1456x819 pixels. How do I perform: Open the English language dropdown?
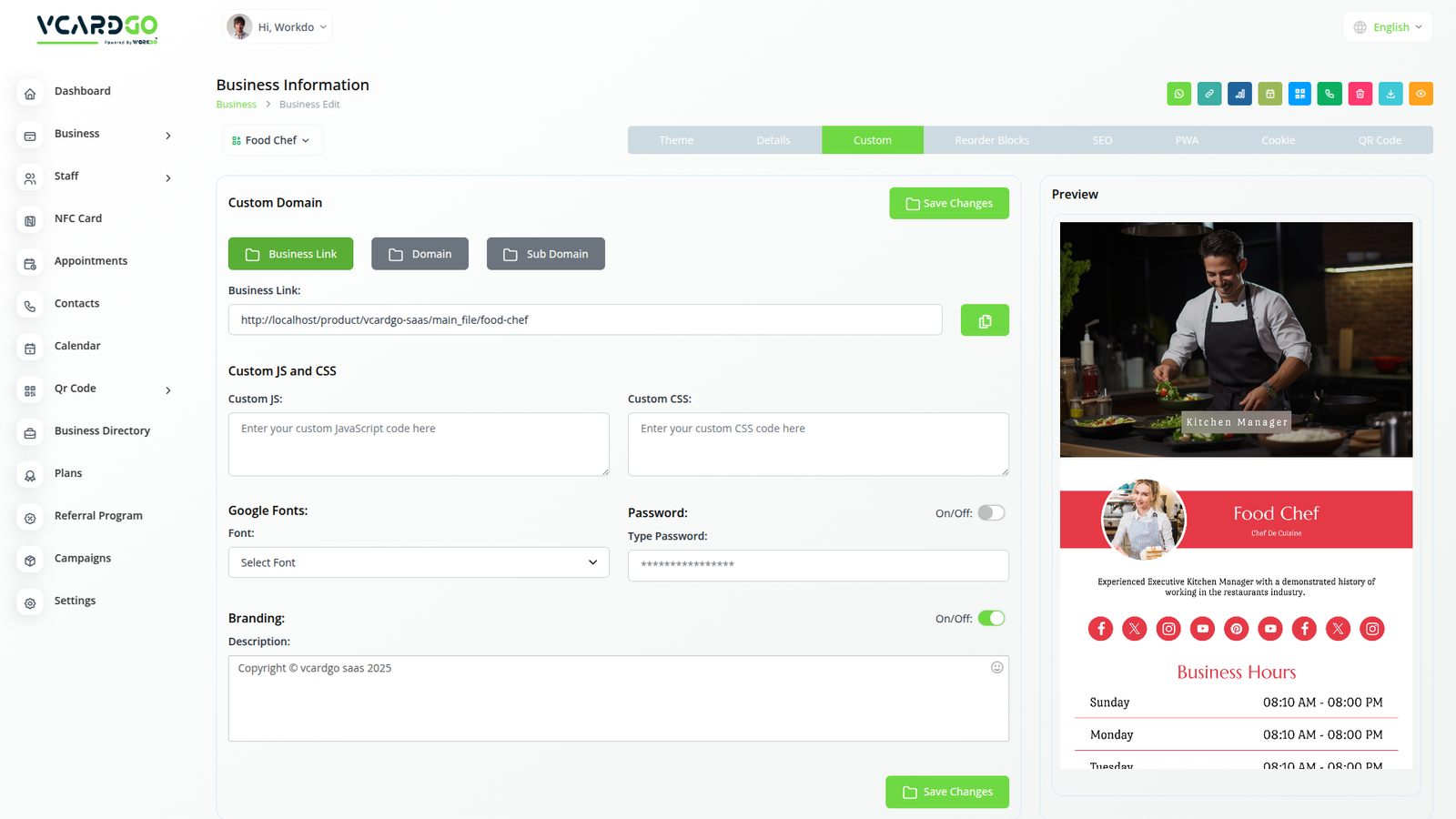[1388, 27]
